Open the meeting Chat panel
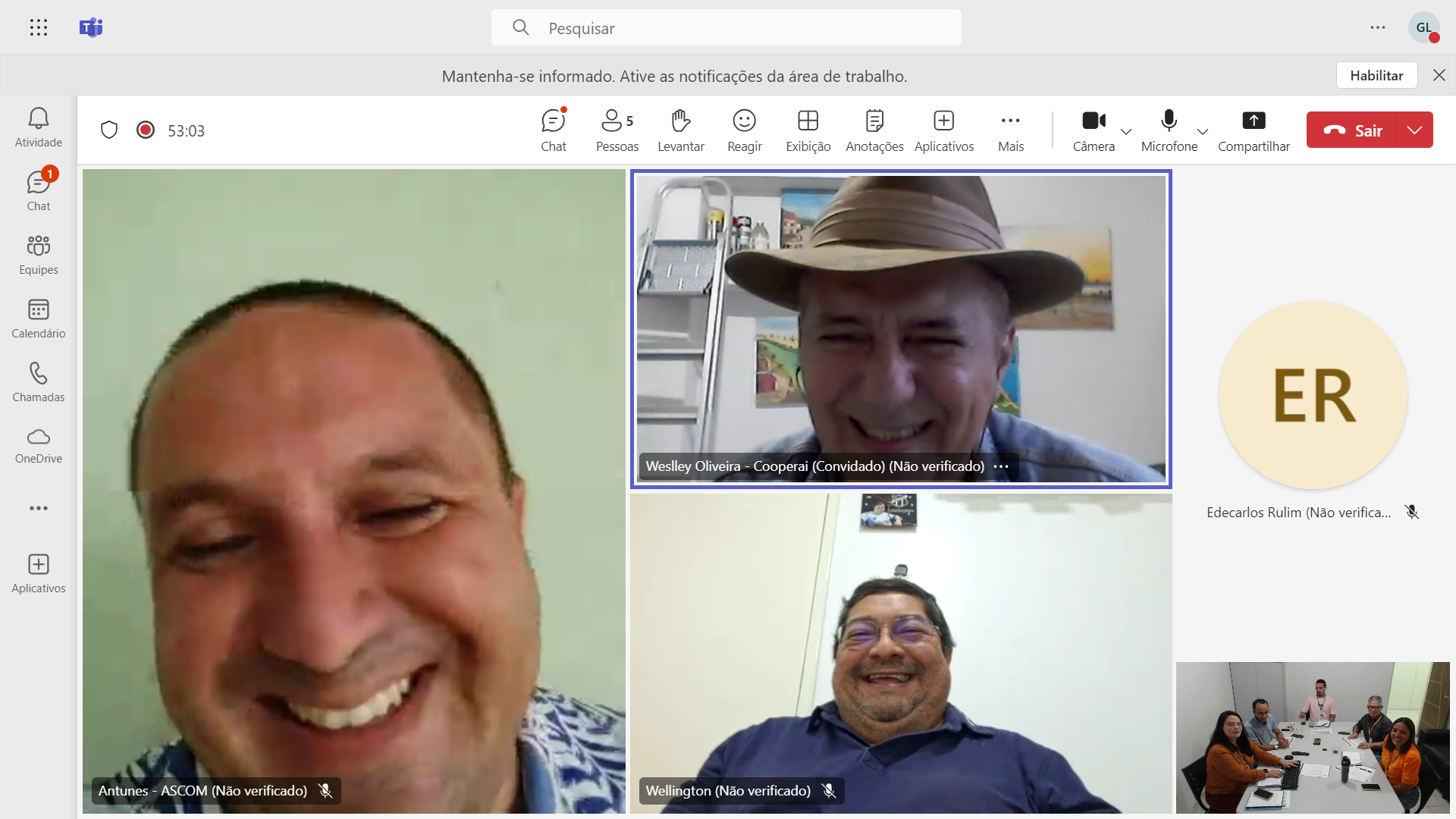The width and height of the screenshot is (1456, 819). pos(554,130)
